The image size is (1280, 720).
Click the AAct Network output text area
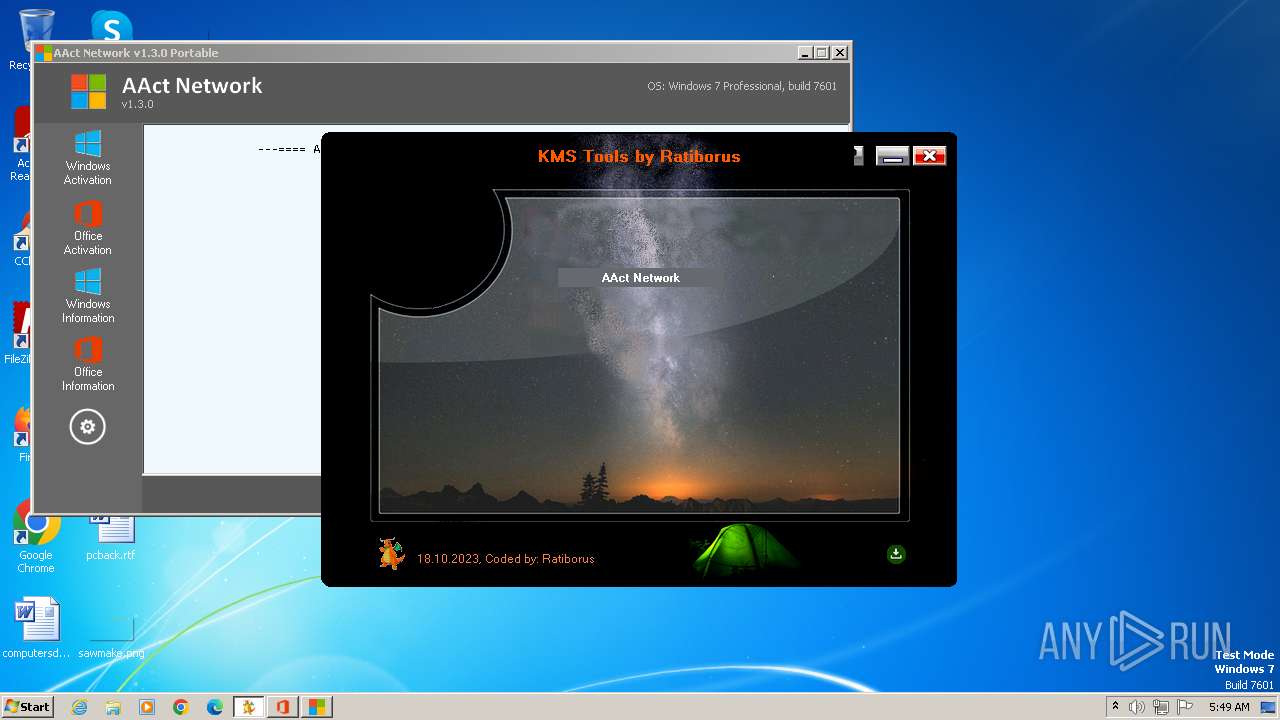pos(232,300)
